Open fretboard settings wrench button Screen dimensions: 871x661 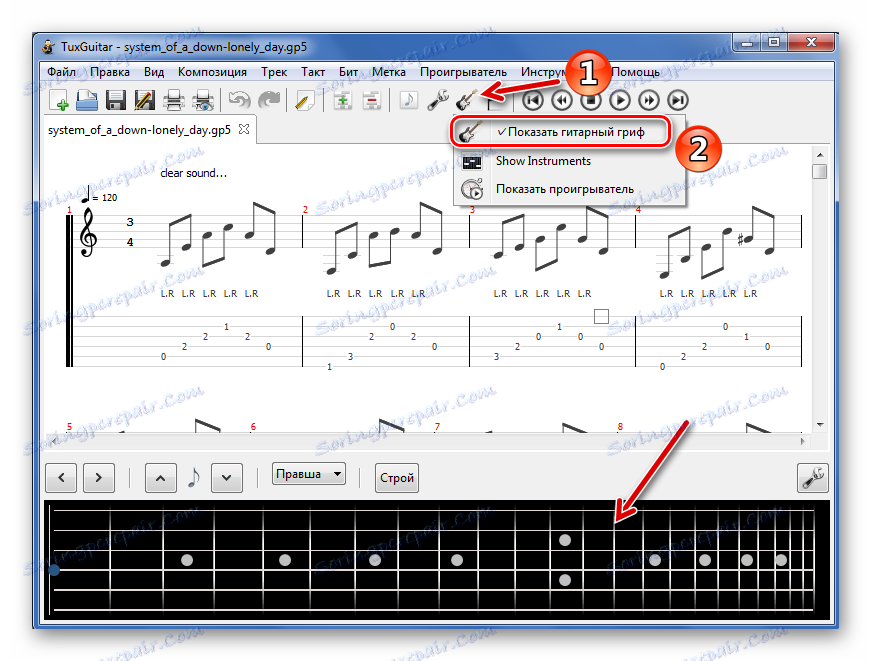[x=813, y=478]
